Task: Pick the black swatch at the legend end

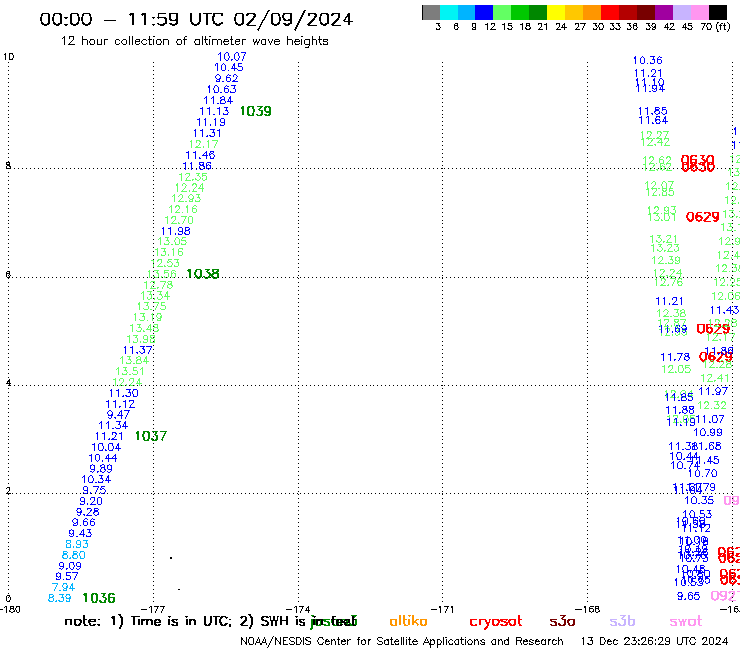Action: [x=718, y=12]
